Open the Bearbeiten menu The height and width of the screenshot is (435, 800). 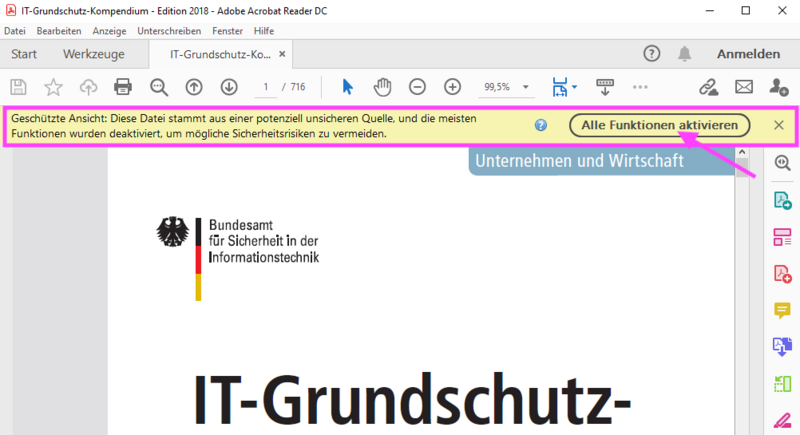tap(59, 31)
